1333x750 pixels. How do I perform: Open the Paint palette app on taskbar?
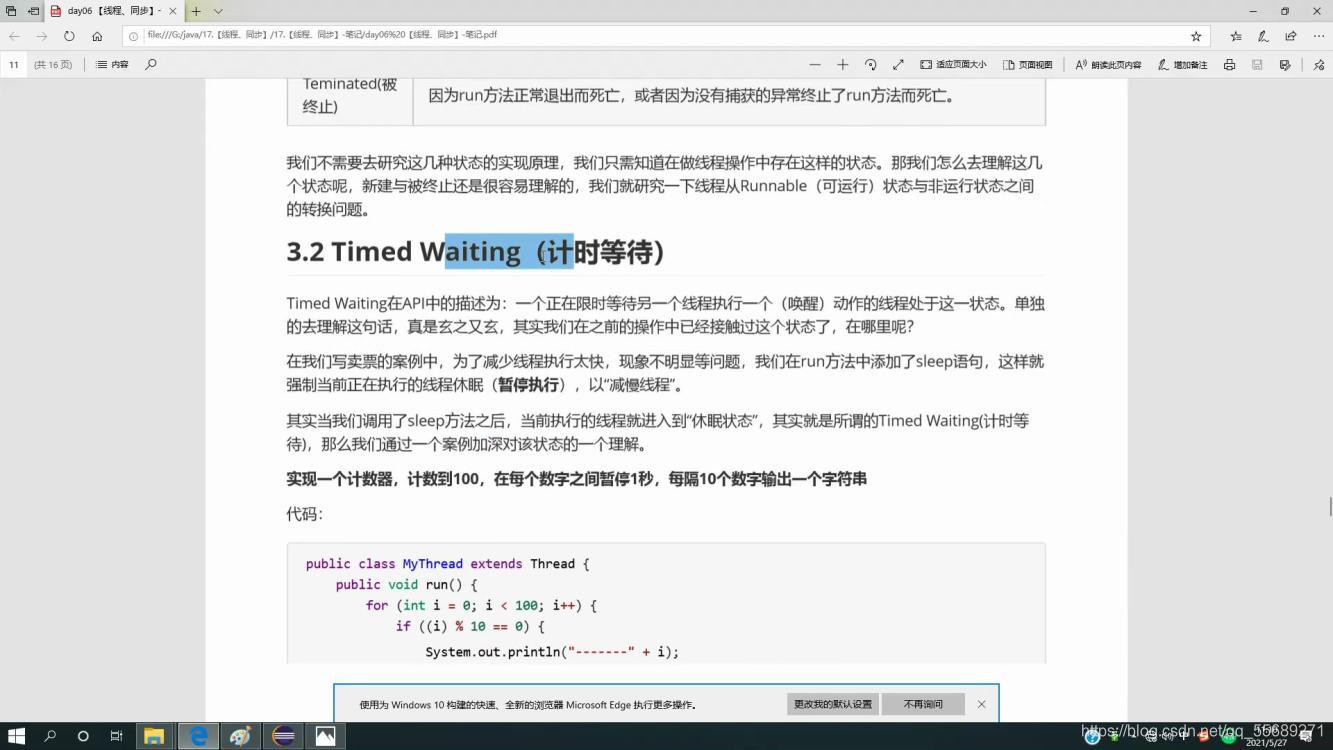click(x=240, y=736)
